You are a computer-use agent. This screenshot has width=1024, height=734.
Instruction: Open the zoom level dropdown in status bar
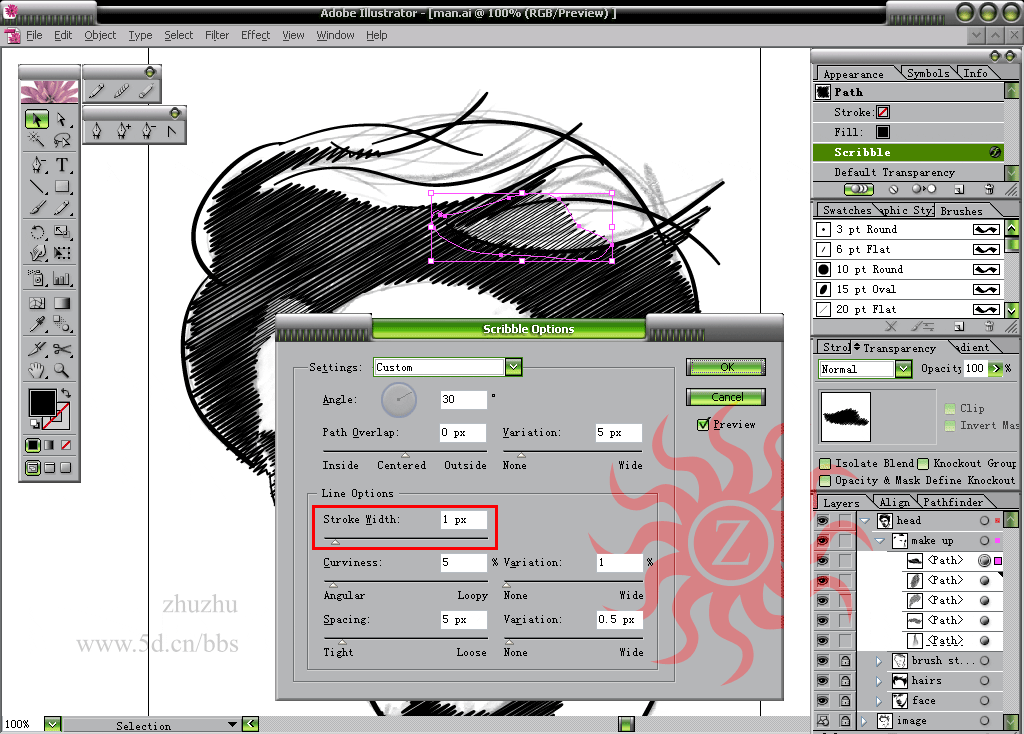[x=52, y=724]
